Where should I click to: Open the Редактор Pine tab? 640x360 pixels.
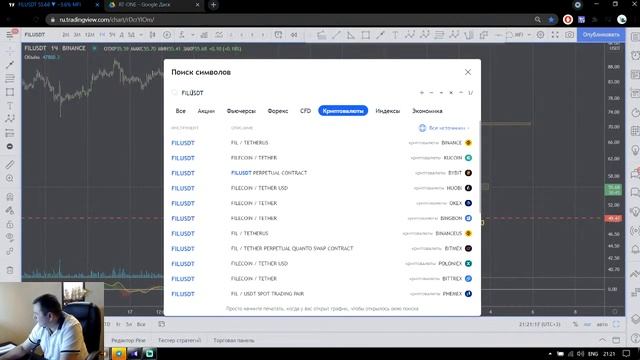coord(128,340)
